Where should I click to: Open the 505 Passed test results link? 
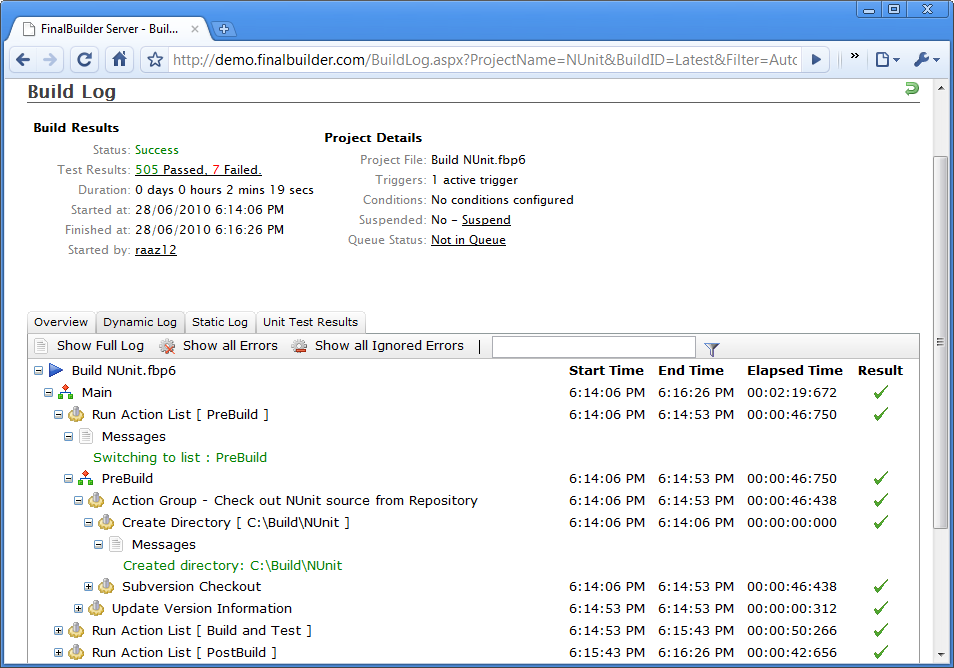(x=170, y=170)
